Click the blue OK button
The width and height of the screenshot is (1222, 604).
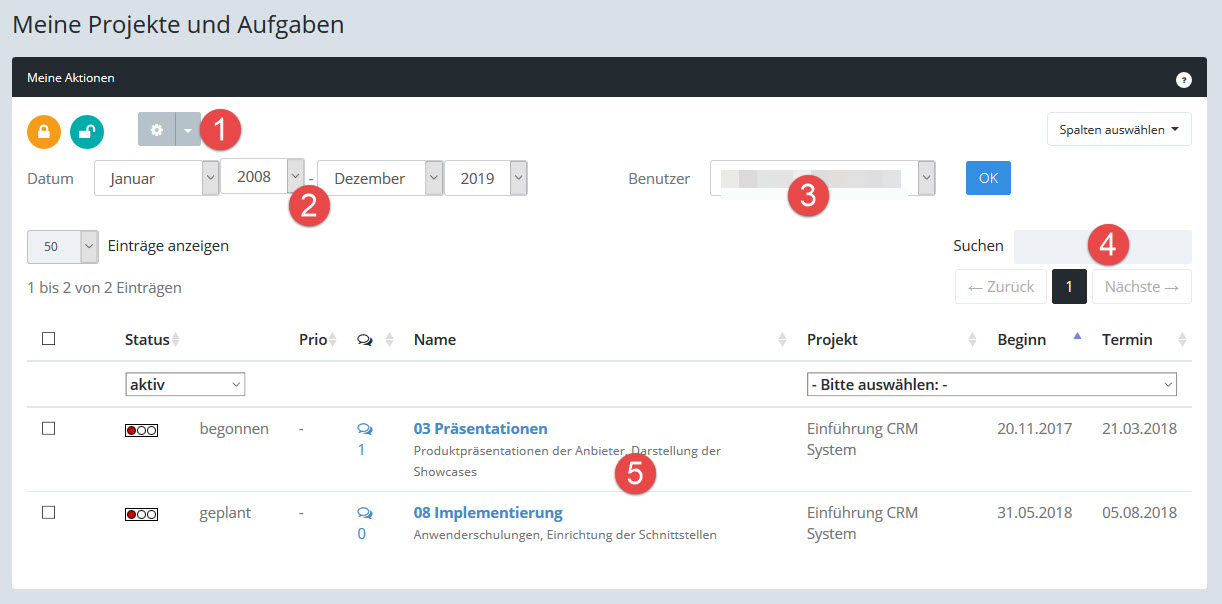[x=988, y=178]
